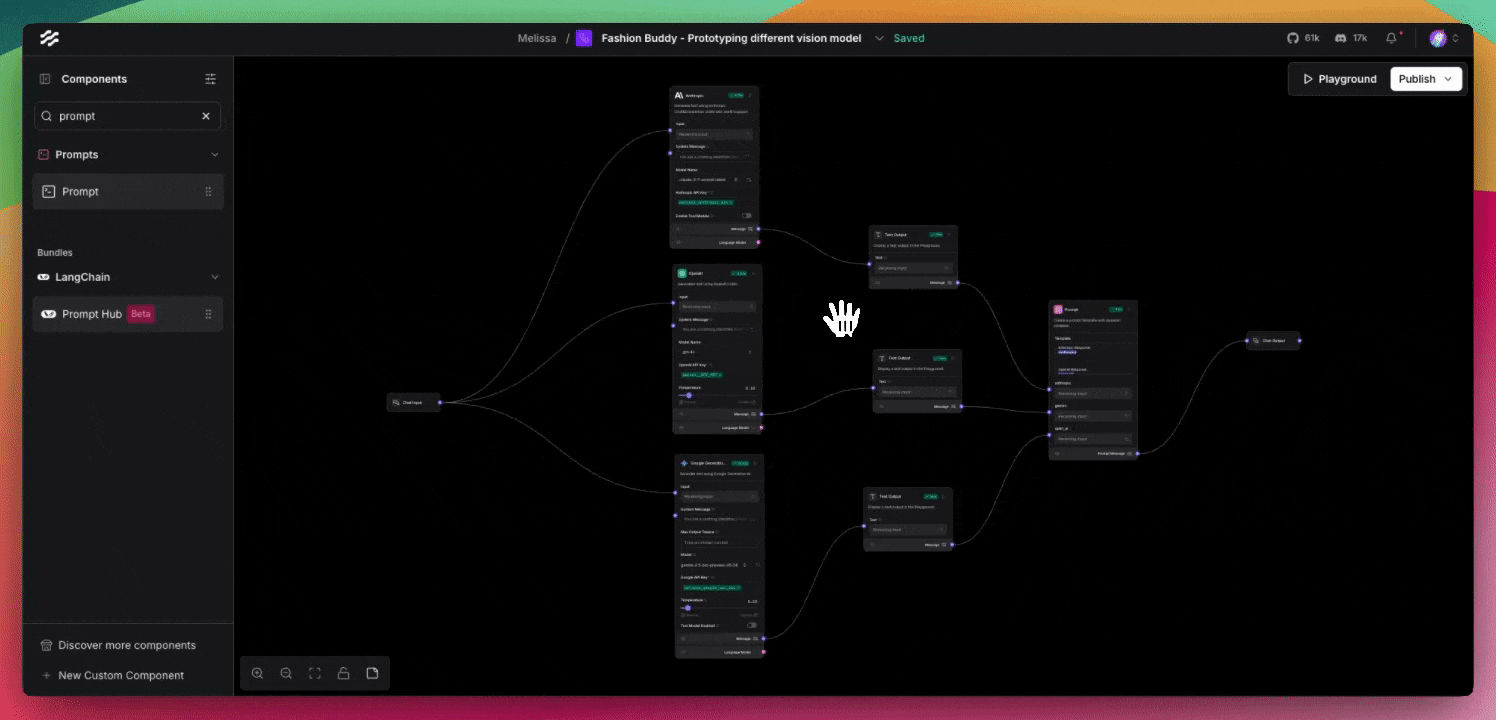This screenshot has height=720, width=1496.
Task: Click New Custom Component
Action: click(x=120, y=675)
